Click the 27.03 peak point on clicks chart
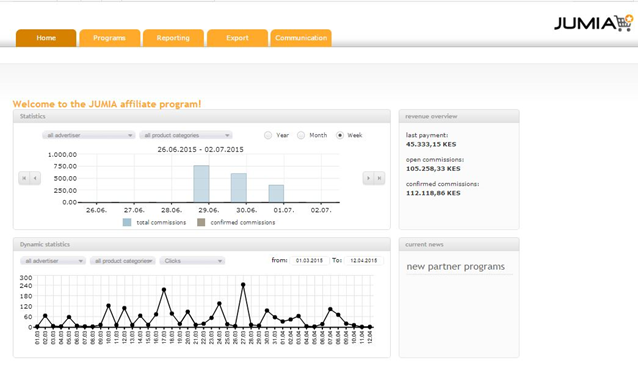Viewport: 638px width, 380px height. 243,285
